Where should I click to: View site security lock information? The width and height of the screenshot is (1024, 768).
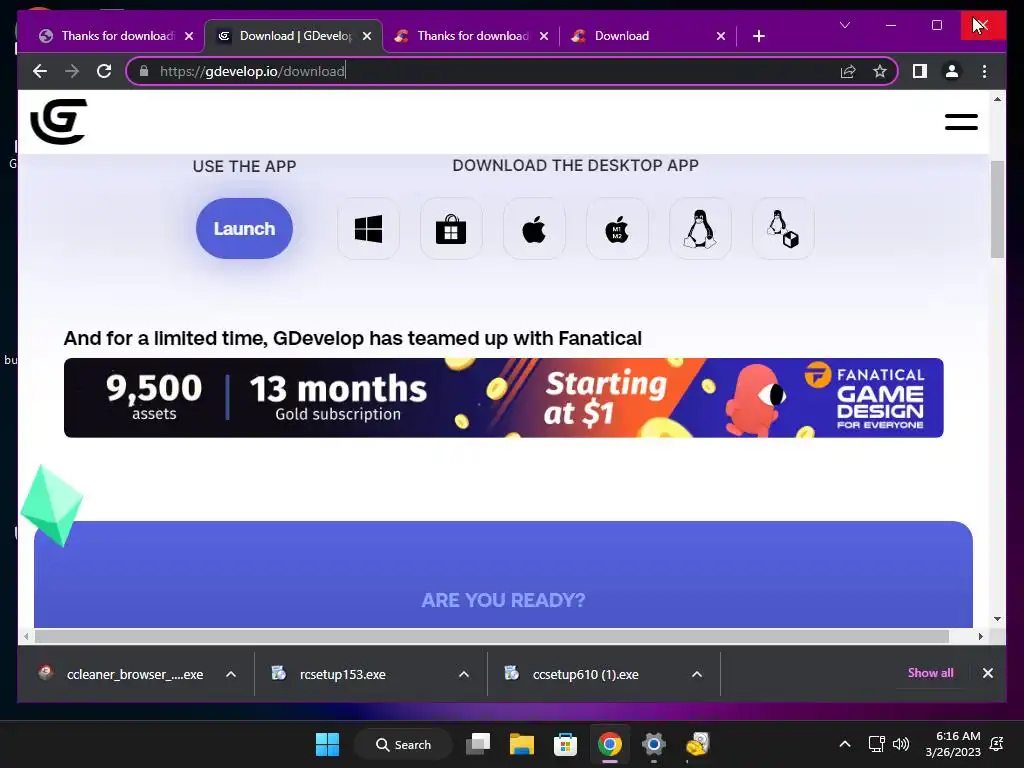[144, 71]
